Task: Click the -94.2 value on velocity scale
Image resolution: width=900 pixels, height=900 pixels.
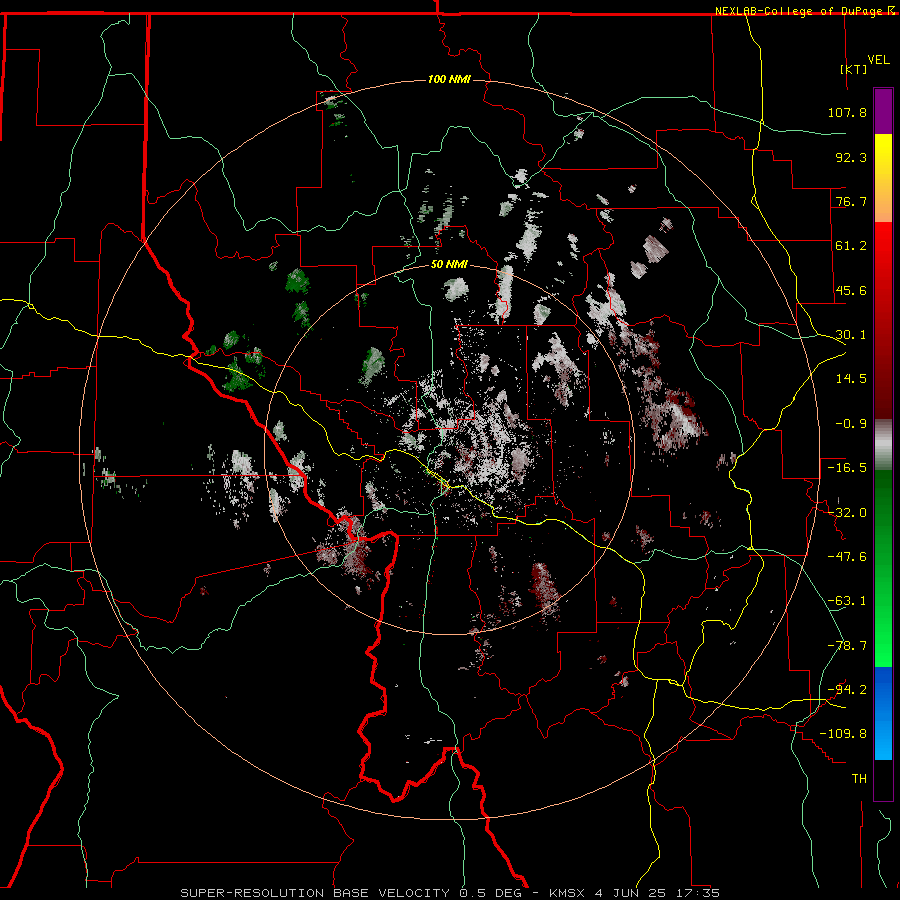Action: pyautogui.click(x=847, y=690)
